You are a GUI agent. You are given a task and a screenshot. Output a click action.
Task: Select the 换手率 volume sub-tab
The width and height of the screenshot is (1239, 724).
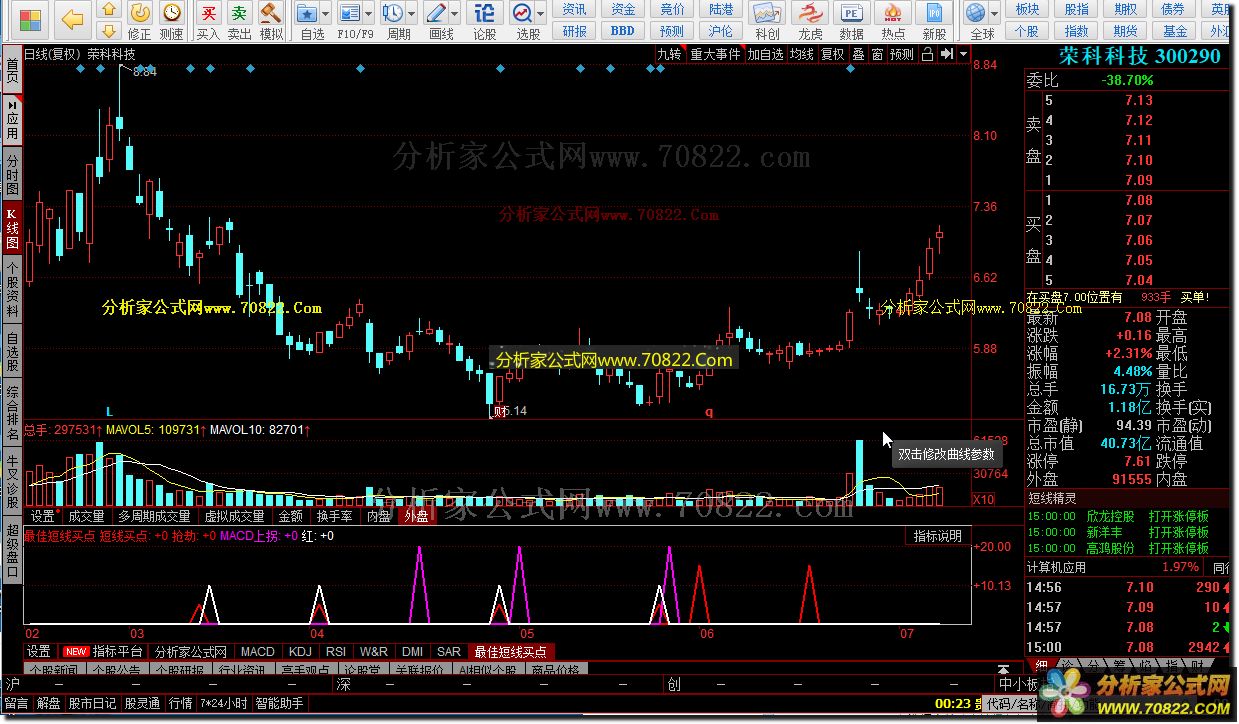(334, 516)
